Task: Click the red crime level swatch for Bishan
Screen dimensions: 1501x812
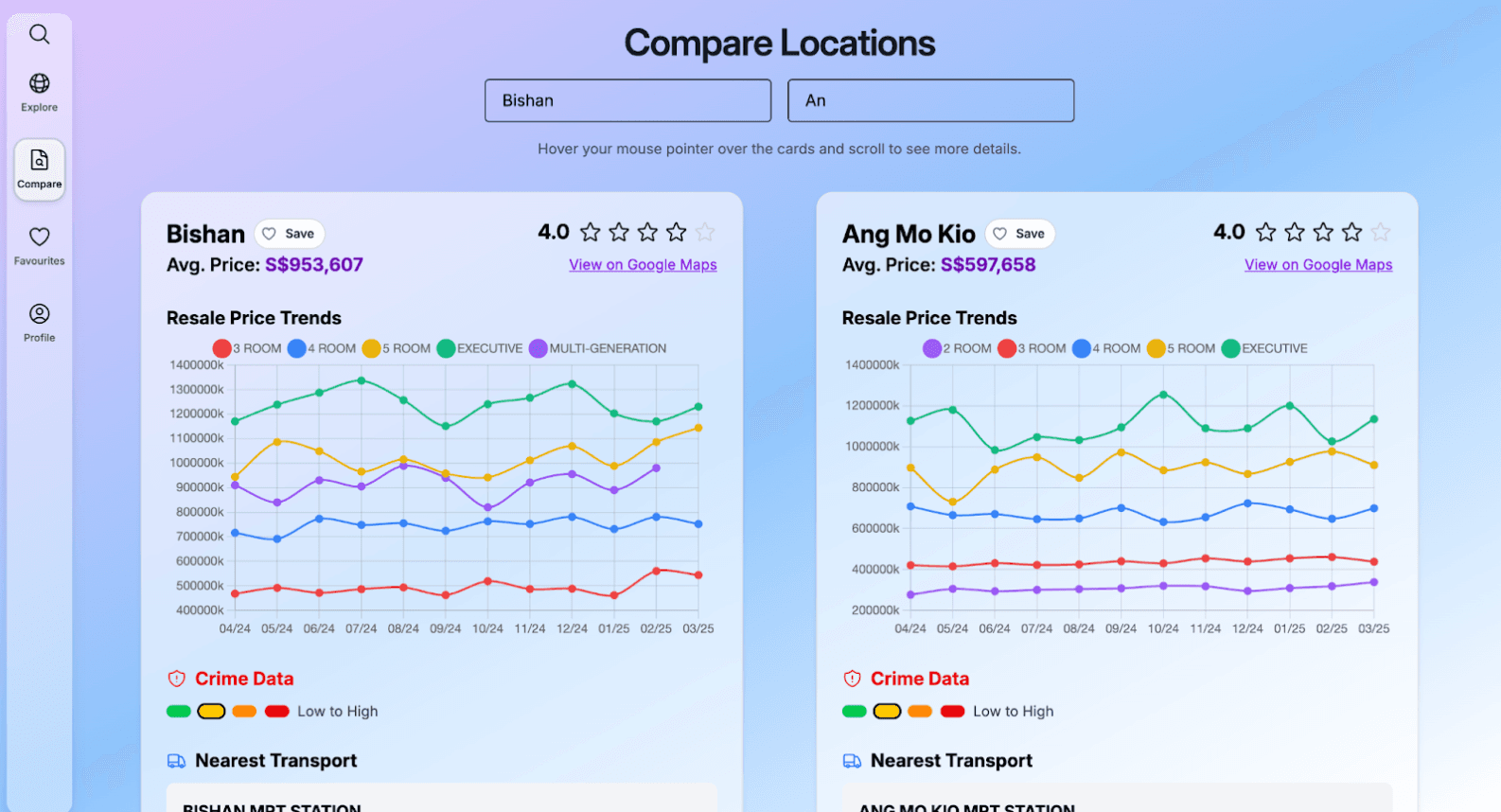Action: (277, 712)
